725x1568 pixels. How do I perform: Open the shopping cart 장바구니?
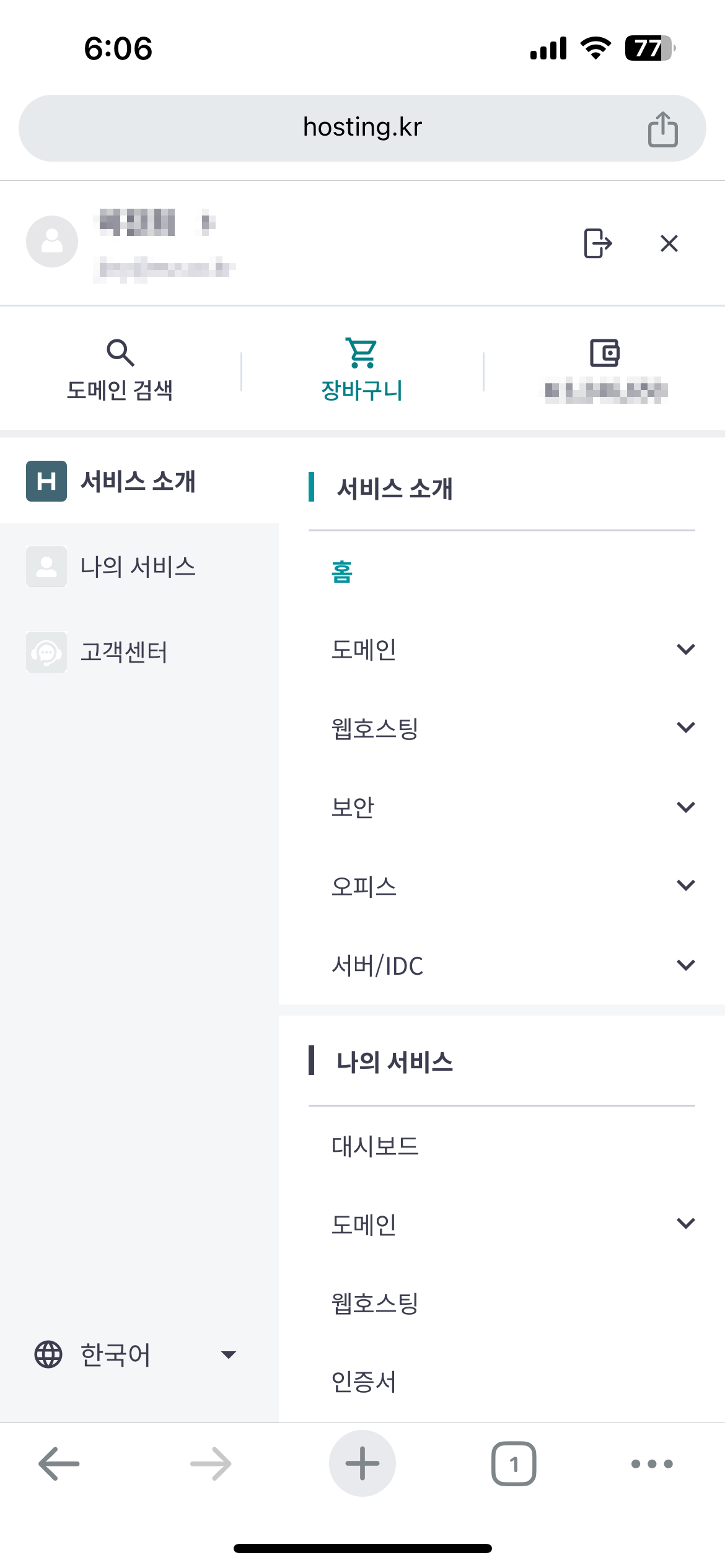362,370
